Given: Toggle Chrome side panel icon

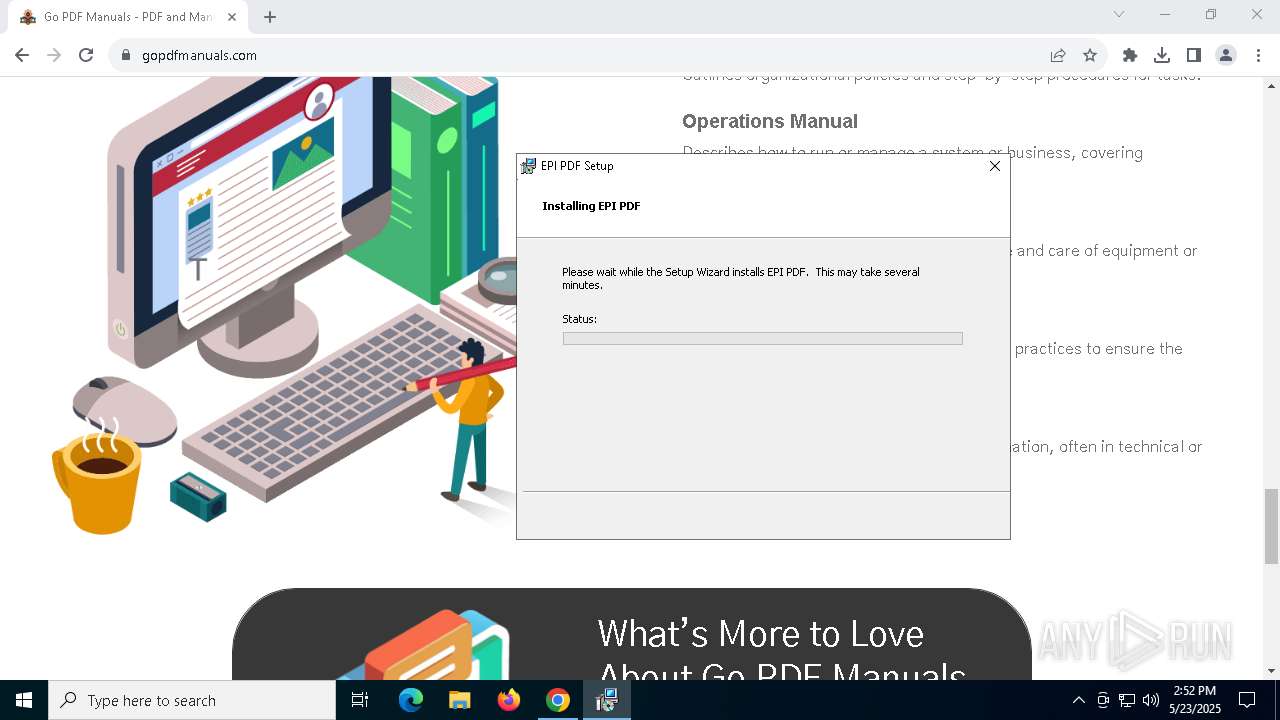Looking at the screenshot, I should (1194, 55).
